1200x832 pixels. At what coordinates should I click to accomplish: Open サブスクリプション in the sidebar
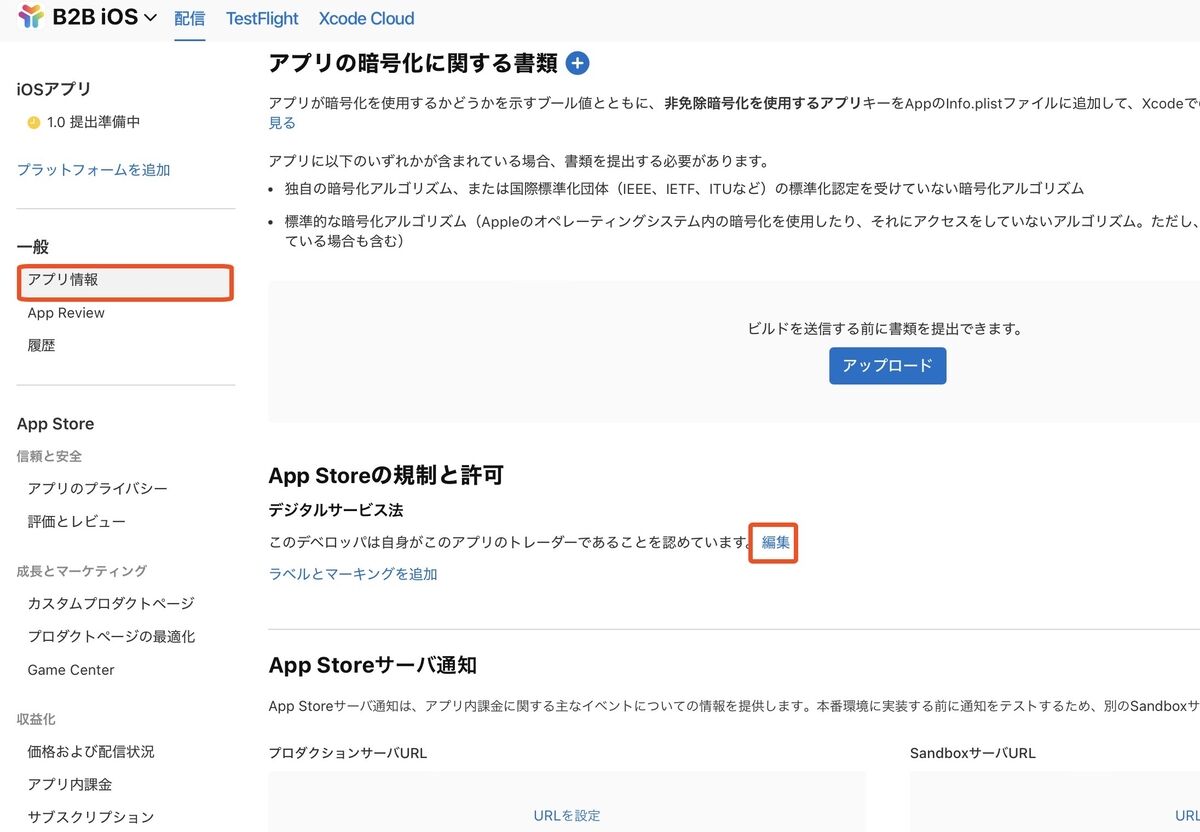[x=91, y=818]
